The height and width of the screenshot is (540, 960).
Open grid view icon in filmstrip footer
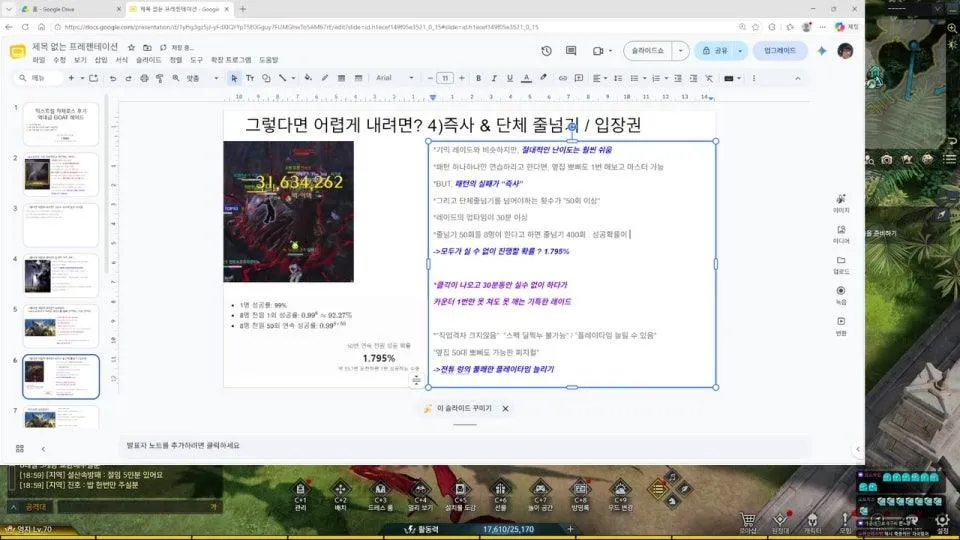20,449
